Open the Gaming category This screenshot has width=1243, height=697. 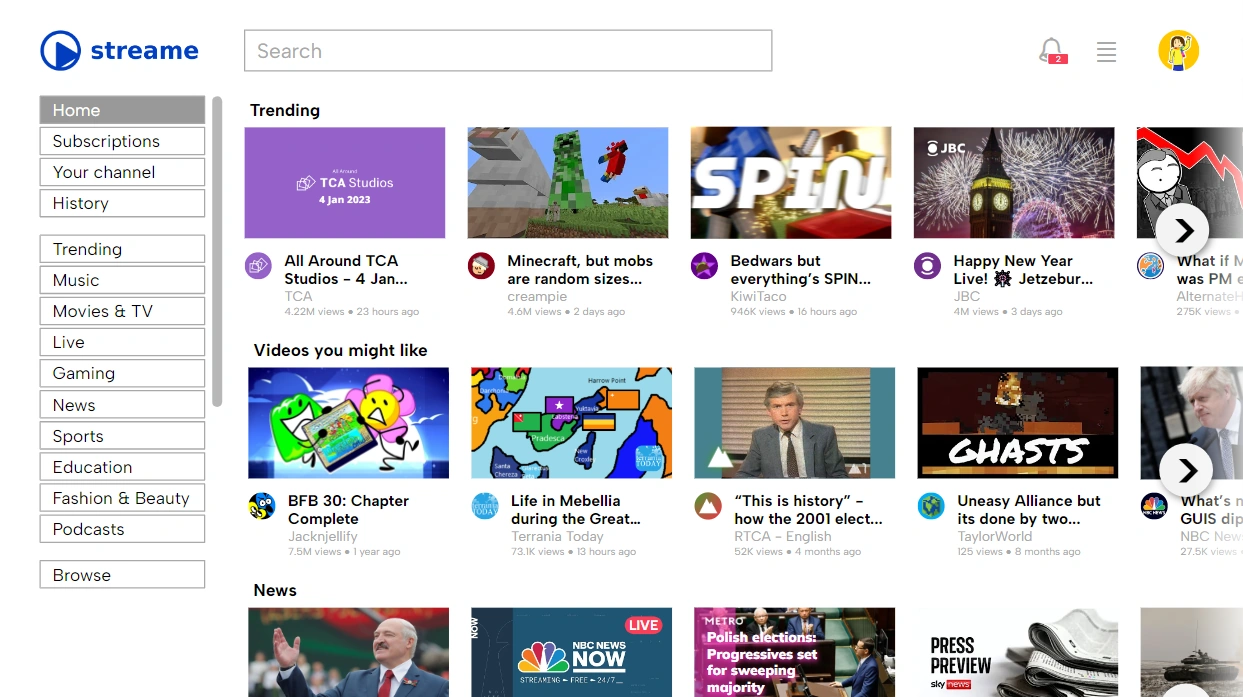[122, 373]
